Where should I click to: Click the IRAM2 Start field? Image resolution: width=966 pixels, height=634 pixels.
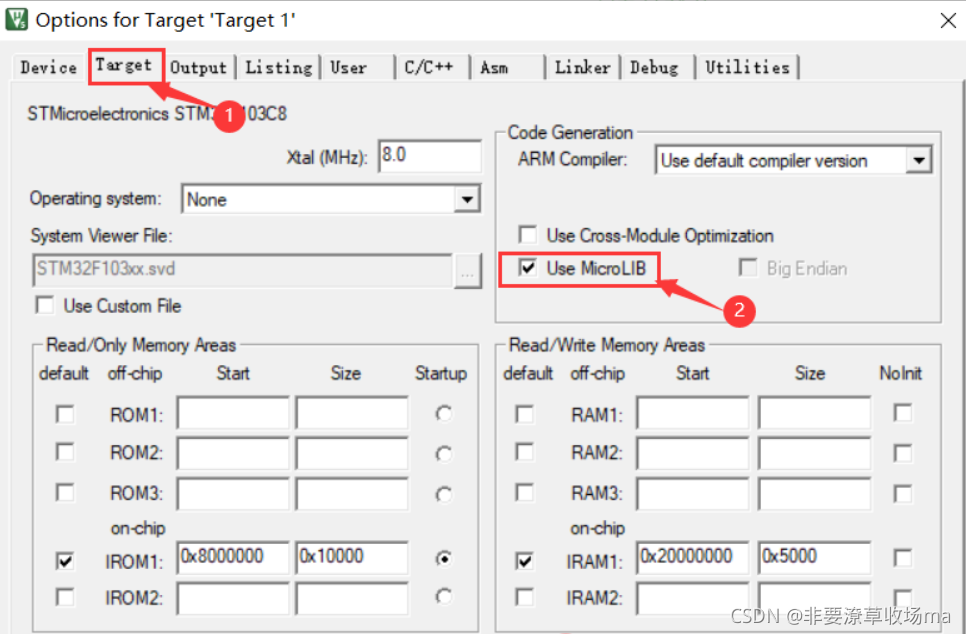click(693, 598)
